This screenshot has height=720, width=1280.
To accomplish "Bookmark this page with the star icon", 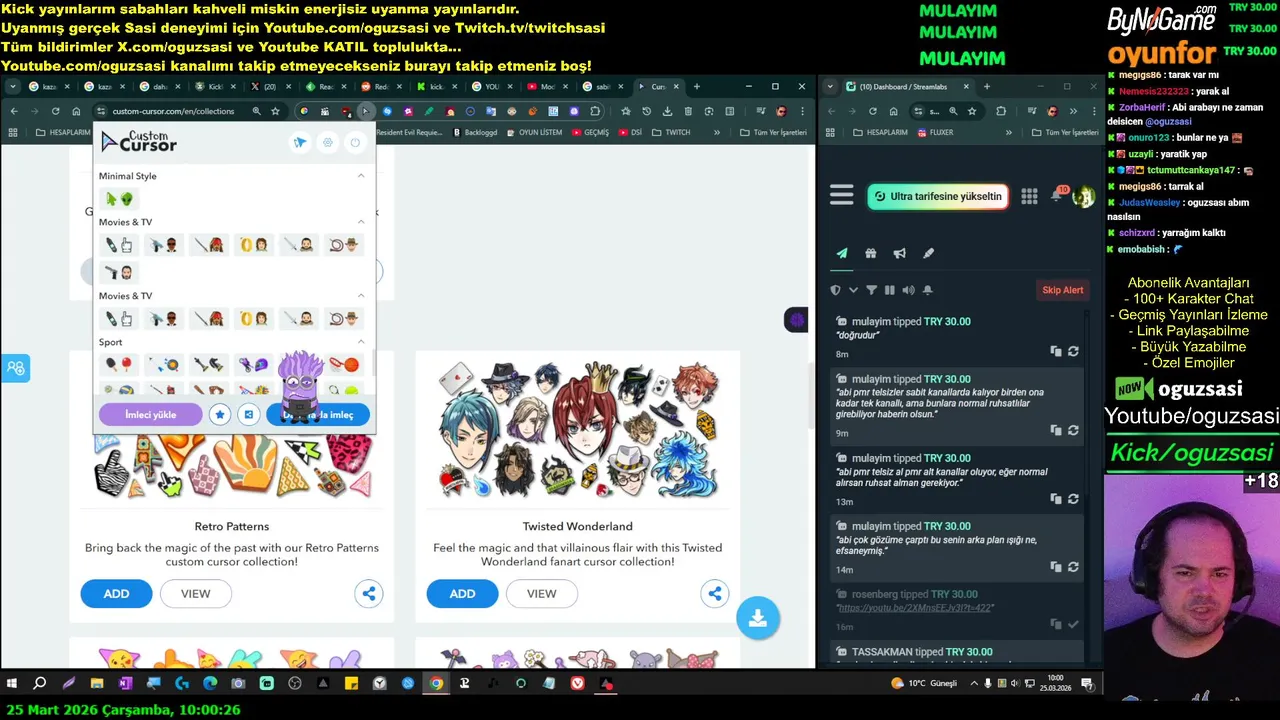I will point(275,111).
